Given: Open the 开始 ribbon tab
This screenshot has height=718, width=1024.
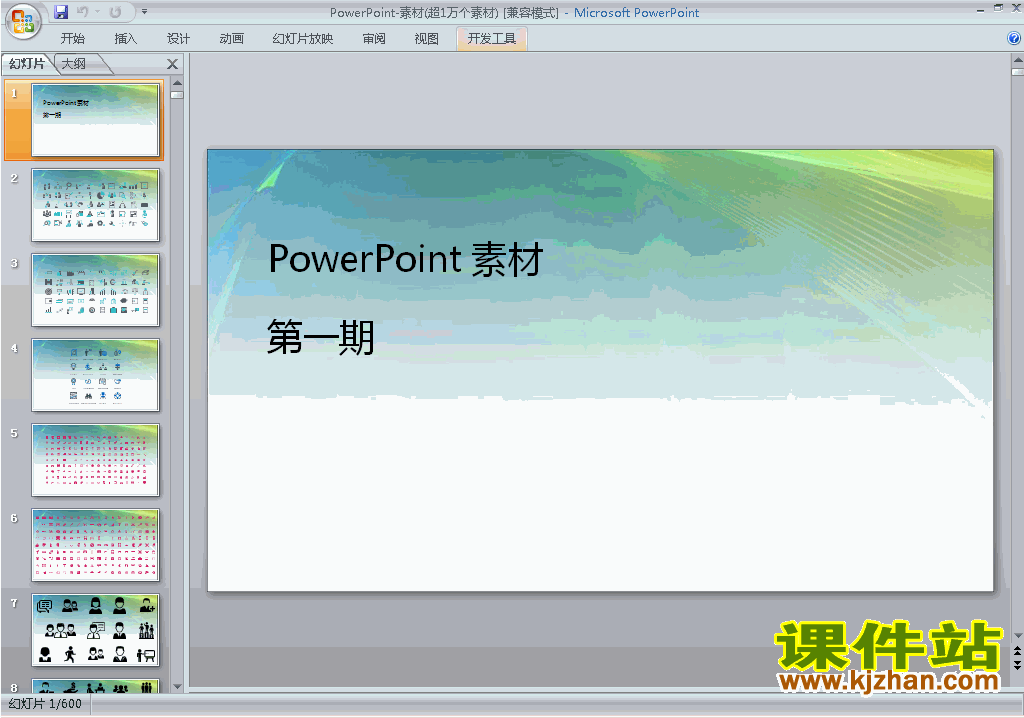Looking at the screenshot, I should pyautogui.click(x=72, y=39).
